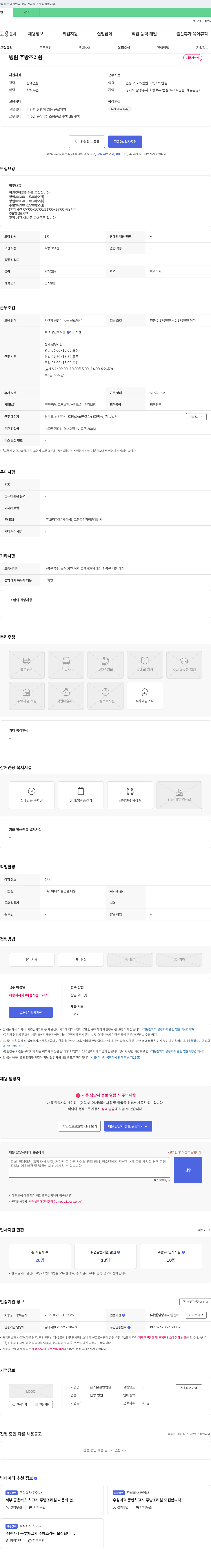Image resolution: width=211 pixels, height=1568 pixels.
Task: Click the 채용시까지 status badge
Action: pos(193,58)
